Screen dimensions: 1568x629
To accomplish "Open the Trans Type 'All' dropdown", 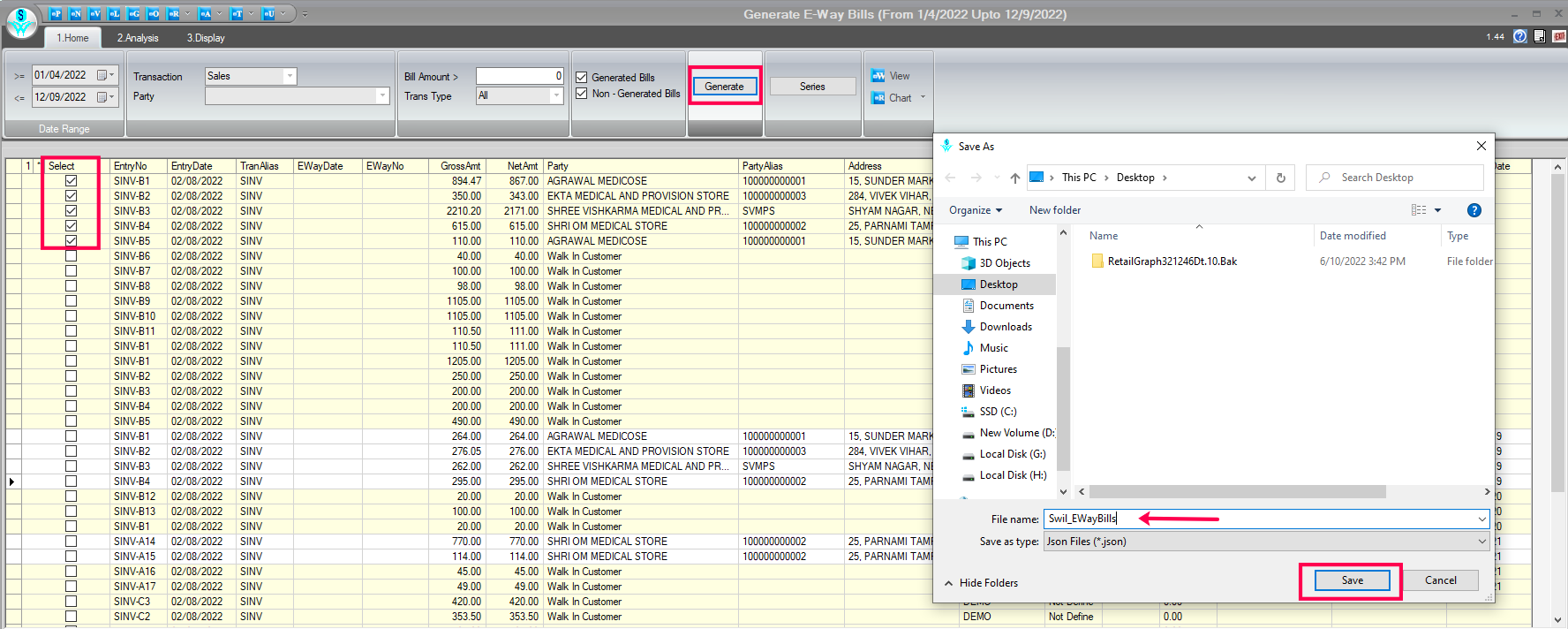I will coord(556,95).
